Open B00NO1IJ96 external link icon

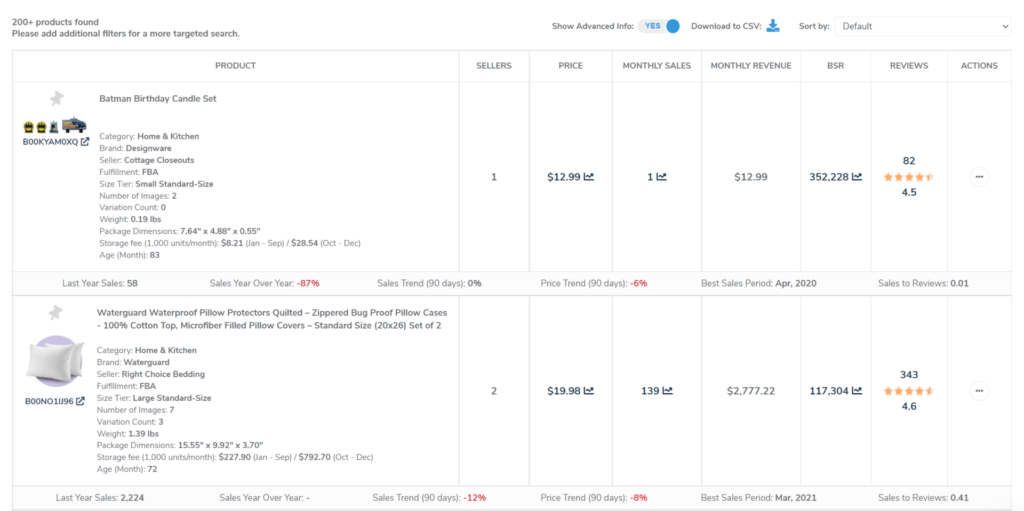[x=81, y=401]
